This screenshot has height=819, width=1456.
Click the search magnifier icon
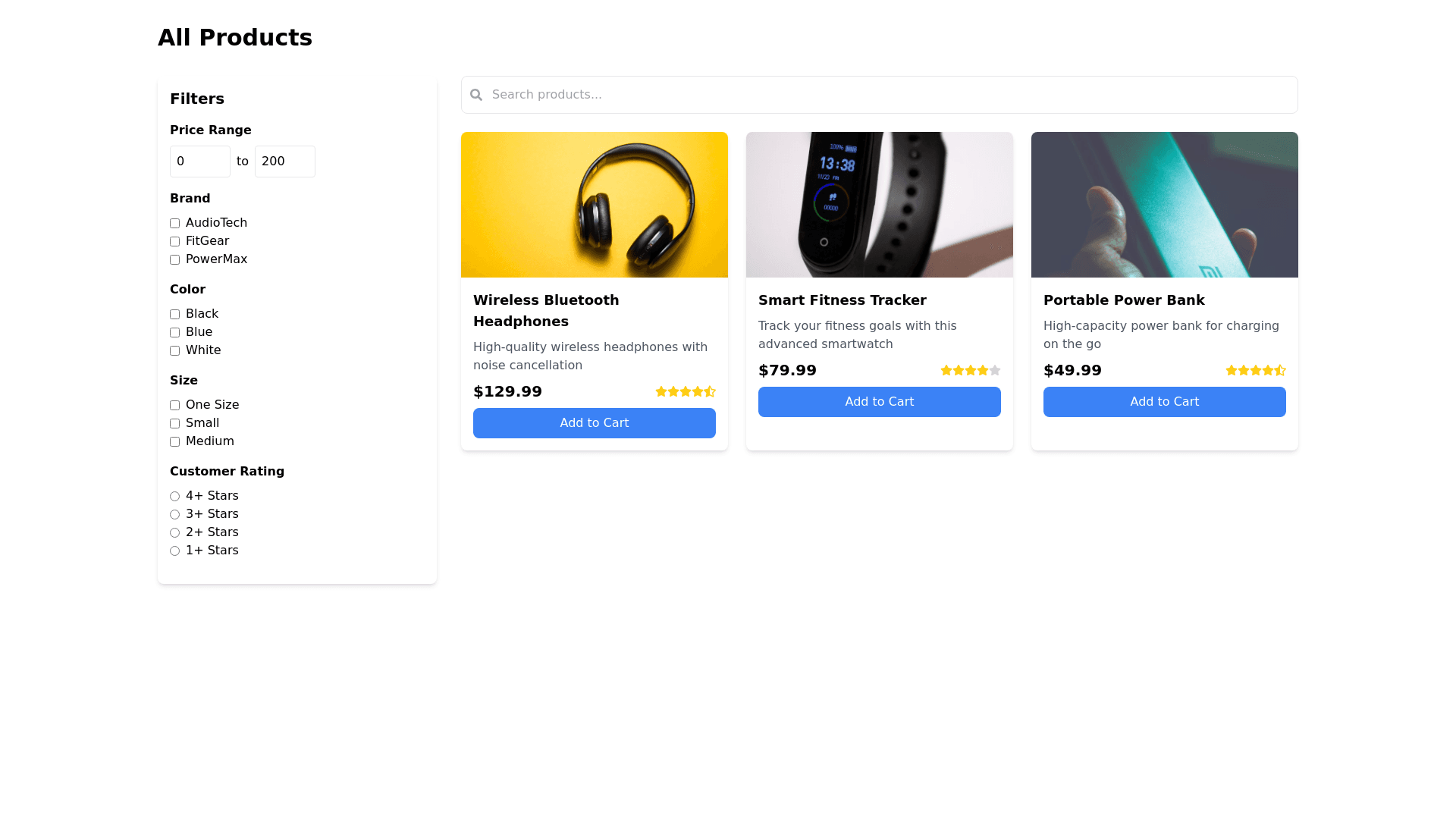click(476, 95)
